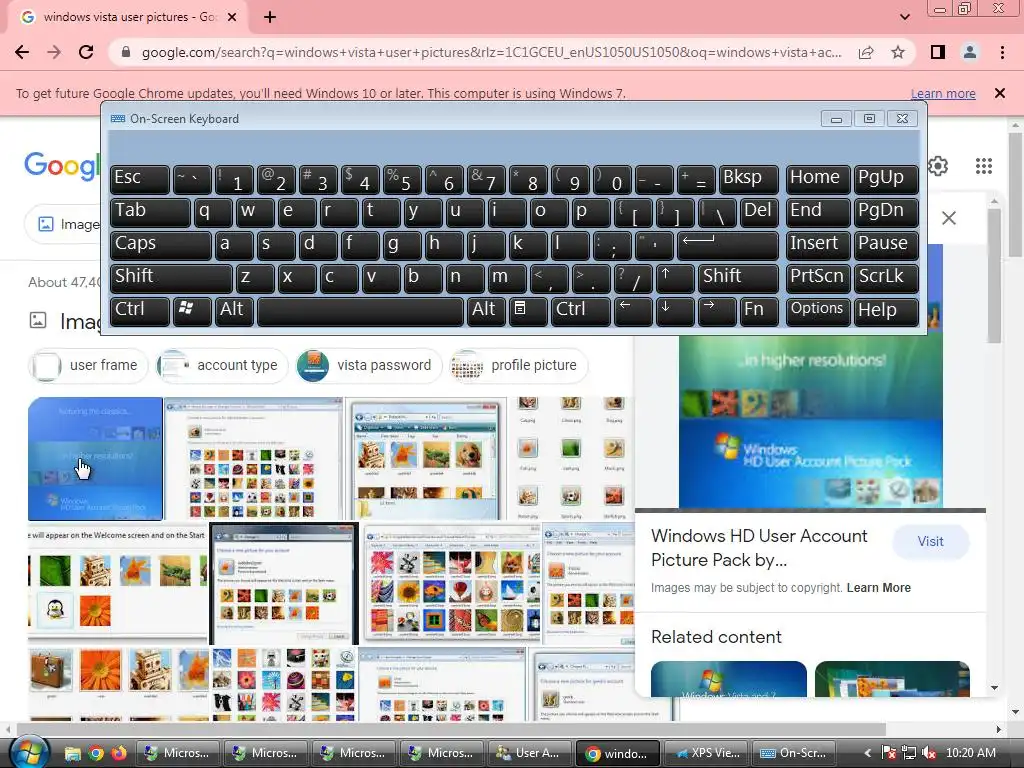
Task: Open On-Screen Keyboard Options
Action: (818, 310)
